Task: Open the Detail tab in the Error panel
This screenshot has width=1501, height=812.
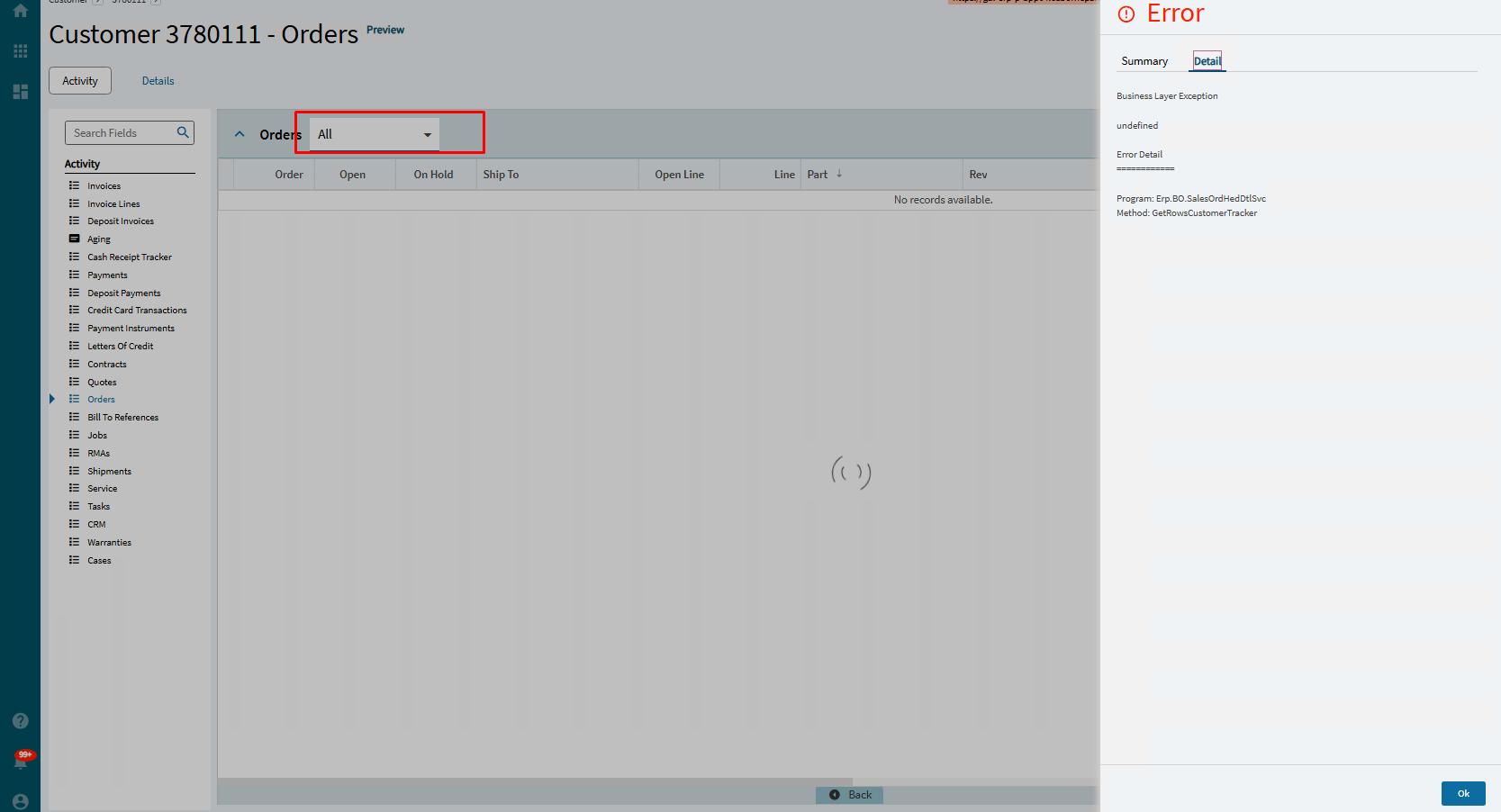Action: click(1207, 61)
